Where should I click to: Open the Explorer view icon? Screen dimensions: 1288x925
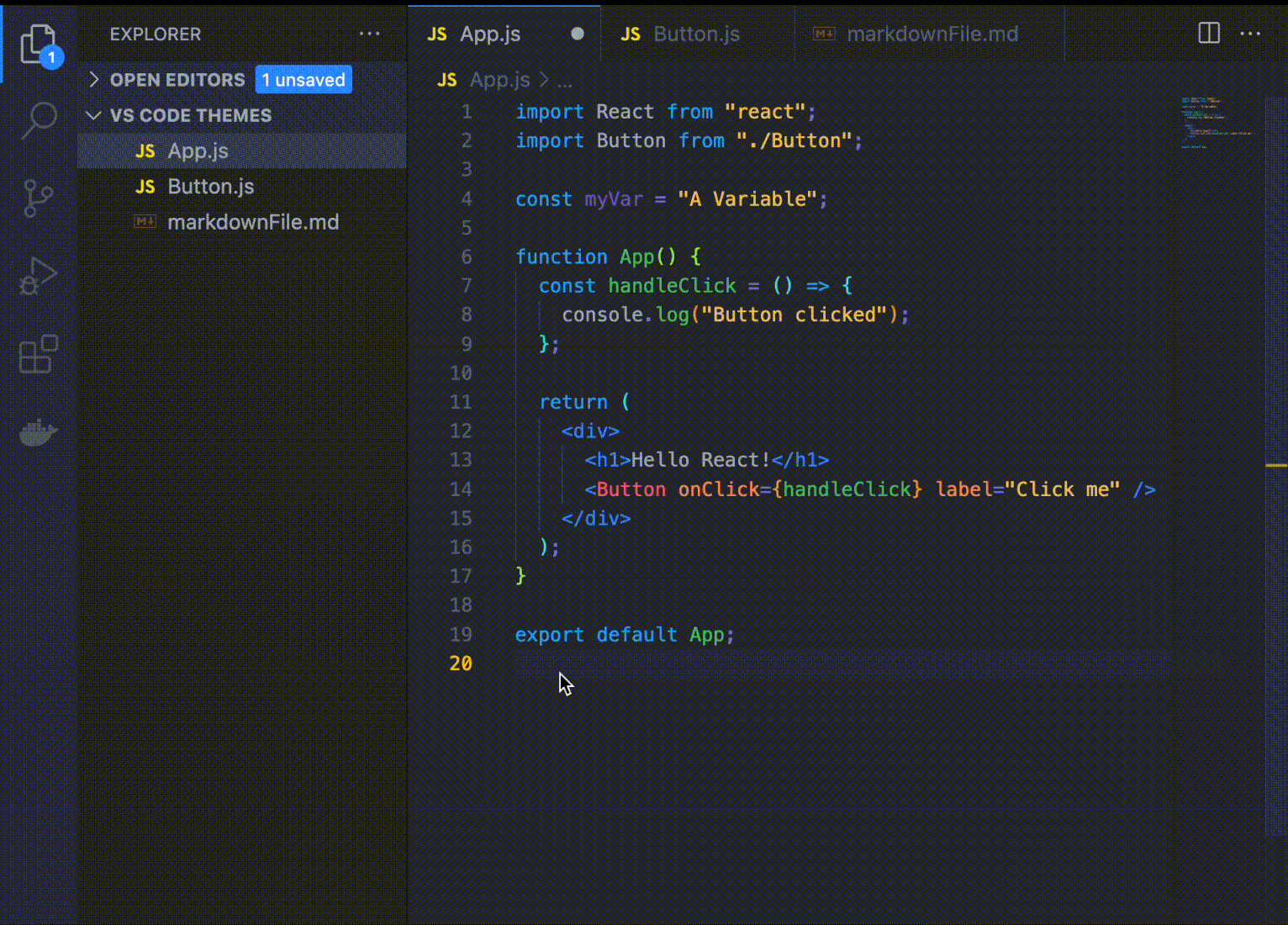pyautogui.click(x=38, y=43)
